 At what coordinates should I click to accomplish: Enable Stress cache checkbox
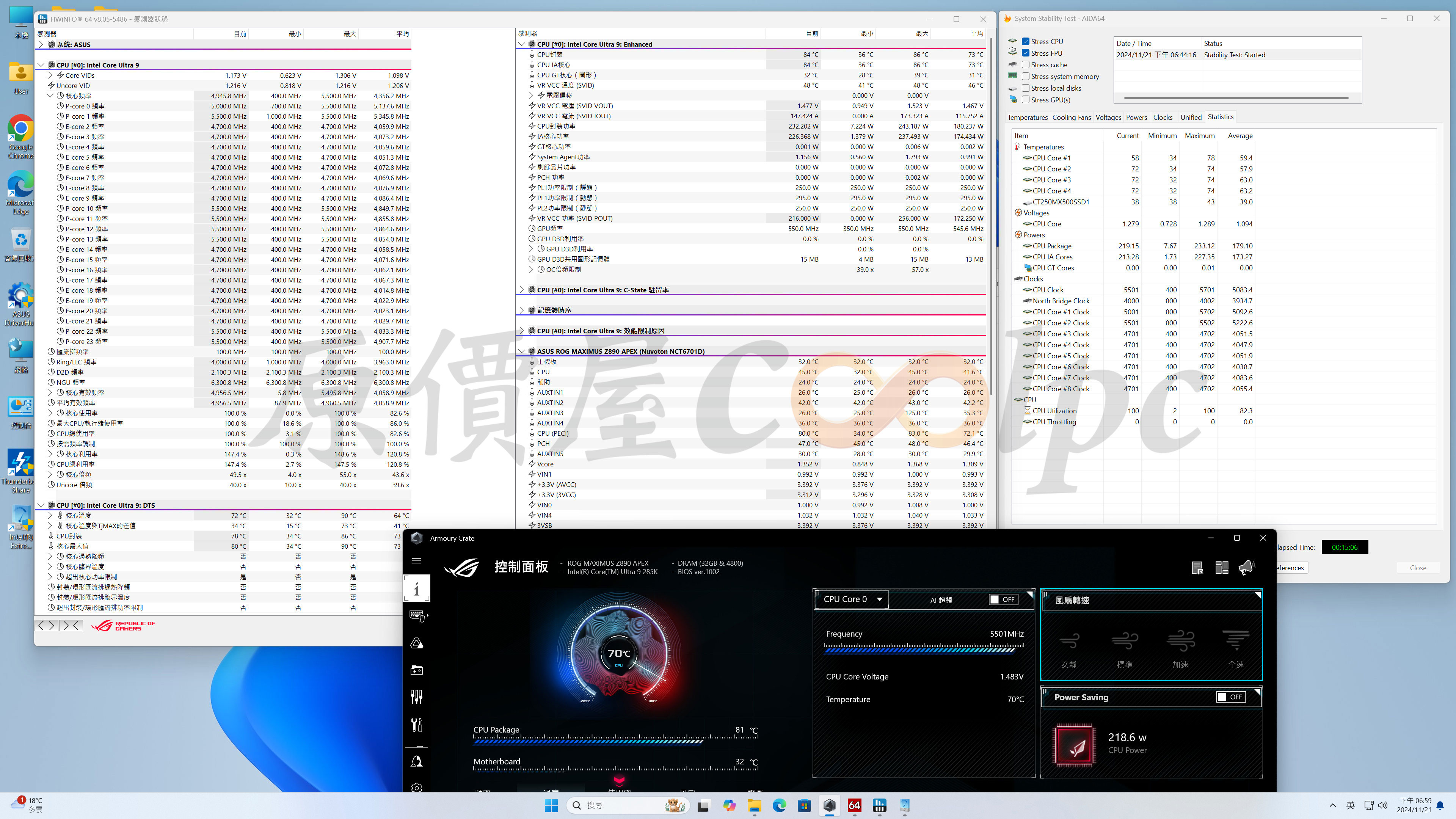(1025, 64)
